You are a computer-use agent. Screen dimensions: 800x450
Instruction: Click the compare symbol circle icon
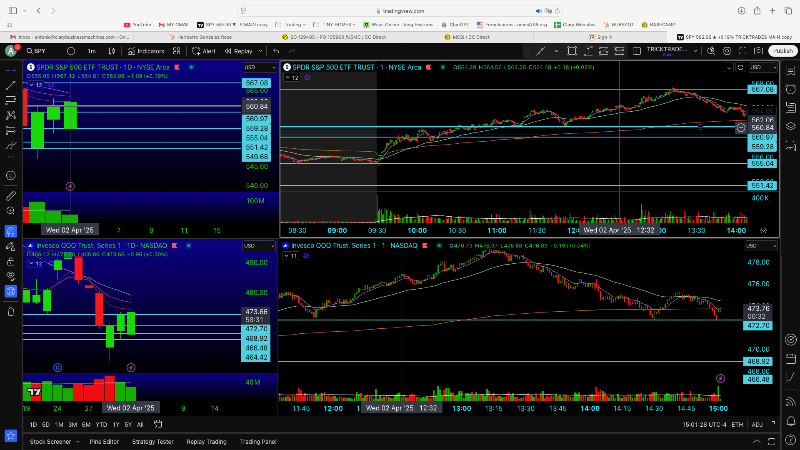(71, 51)
